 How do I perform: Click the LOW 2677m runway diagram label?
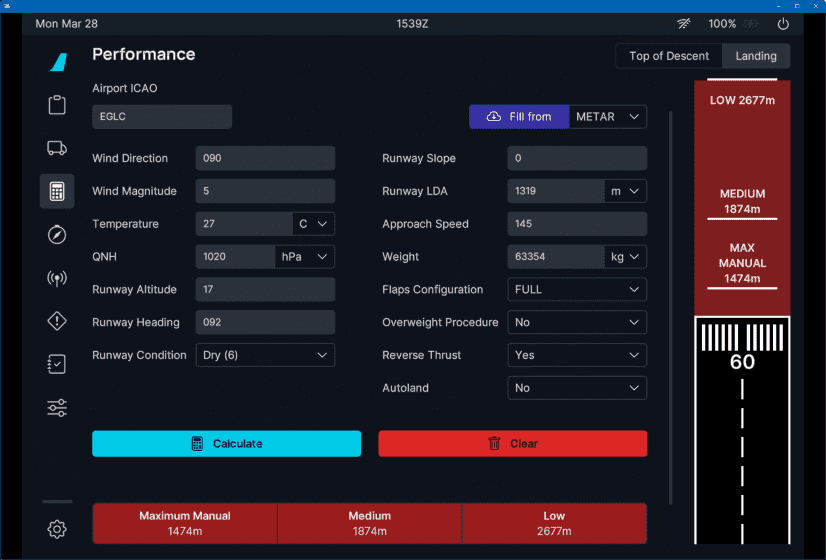[742, 100]
